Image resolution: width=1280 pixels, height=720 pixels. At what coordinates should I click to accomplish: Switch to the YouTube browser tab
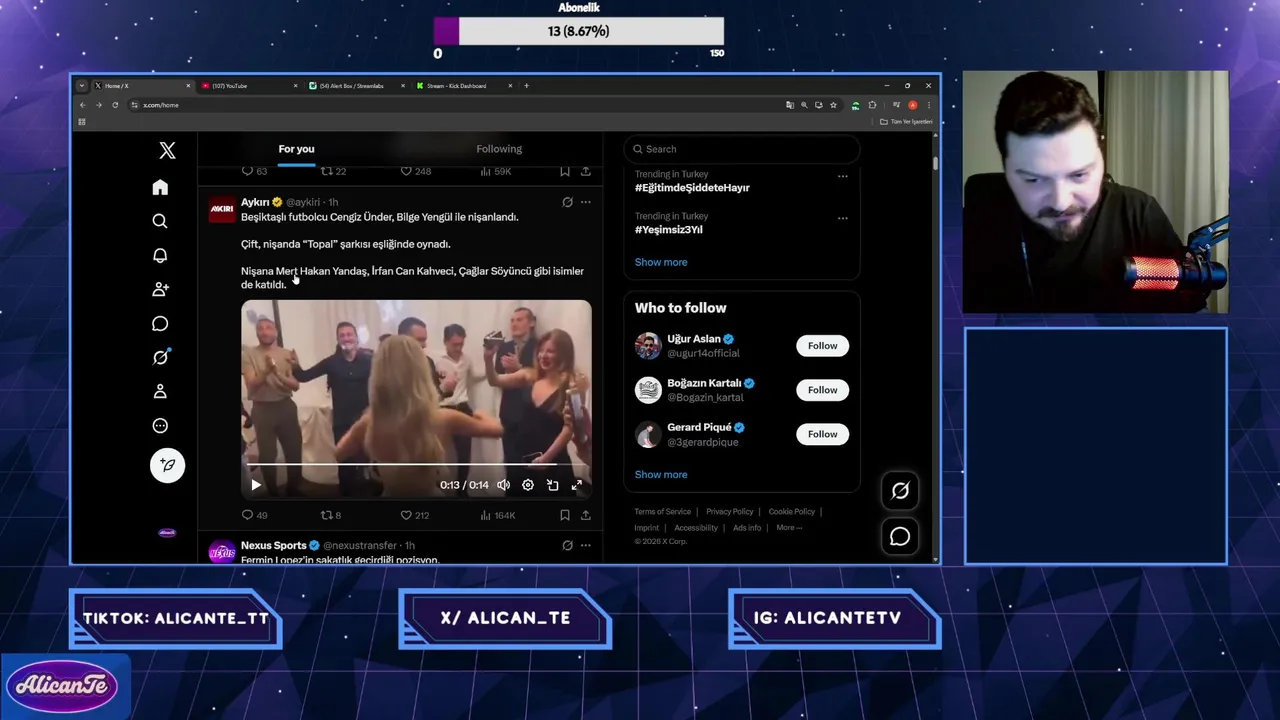(248, 86)
